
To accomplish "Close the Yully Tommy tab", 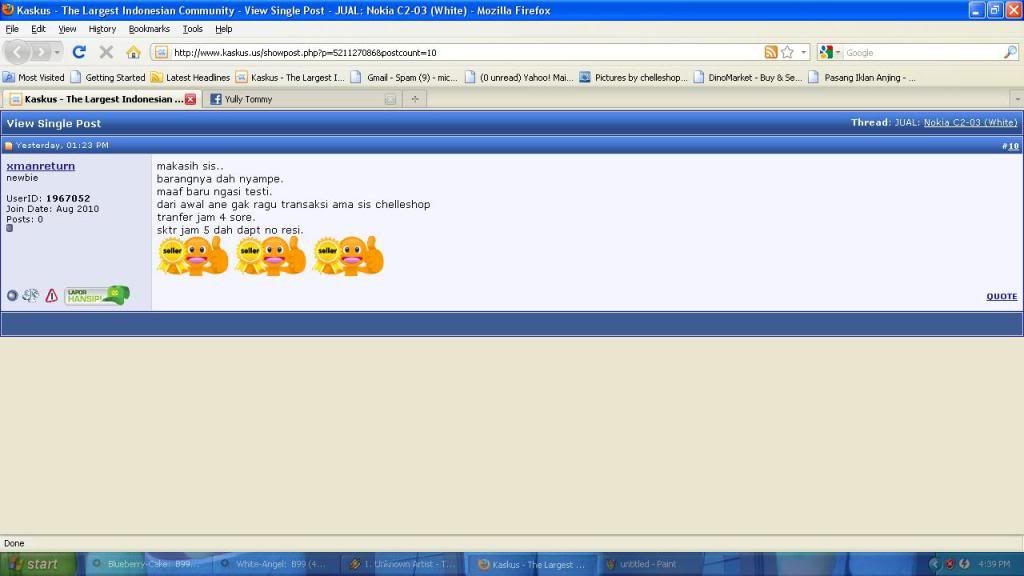I will (x=391, y=99).
